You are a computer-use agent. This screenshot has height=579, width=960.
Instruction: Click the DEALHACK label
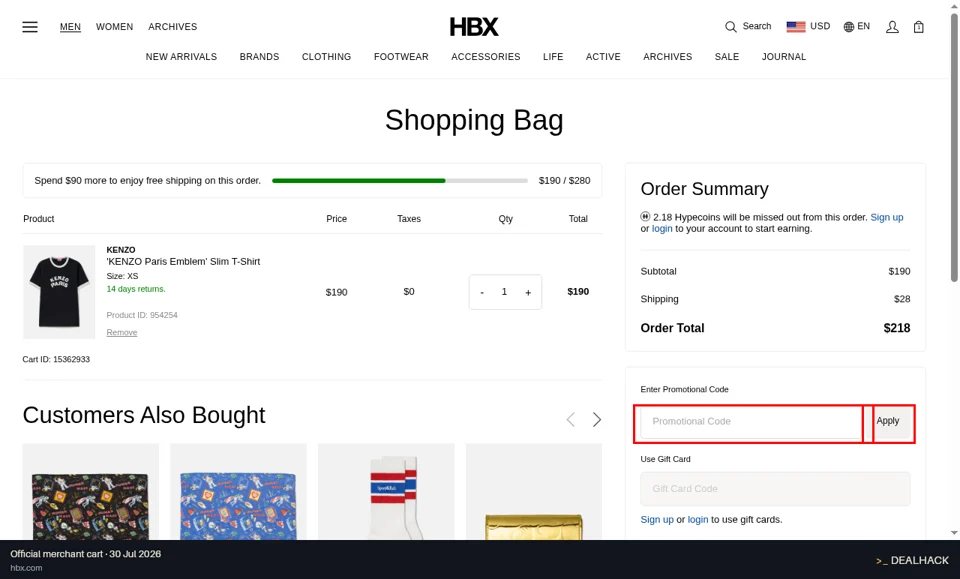tap(912, 561)
